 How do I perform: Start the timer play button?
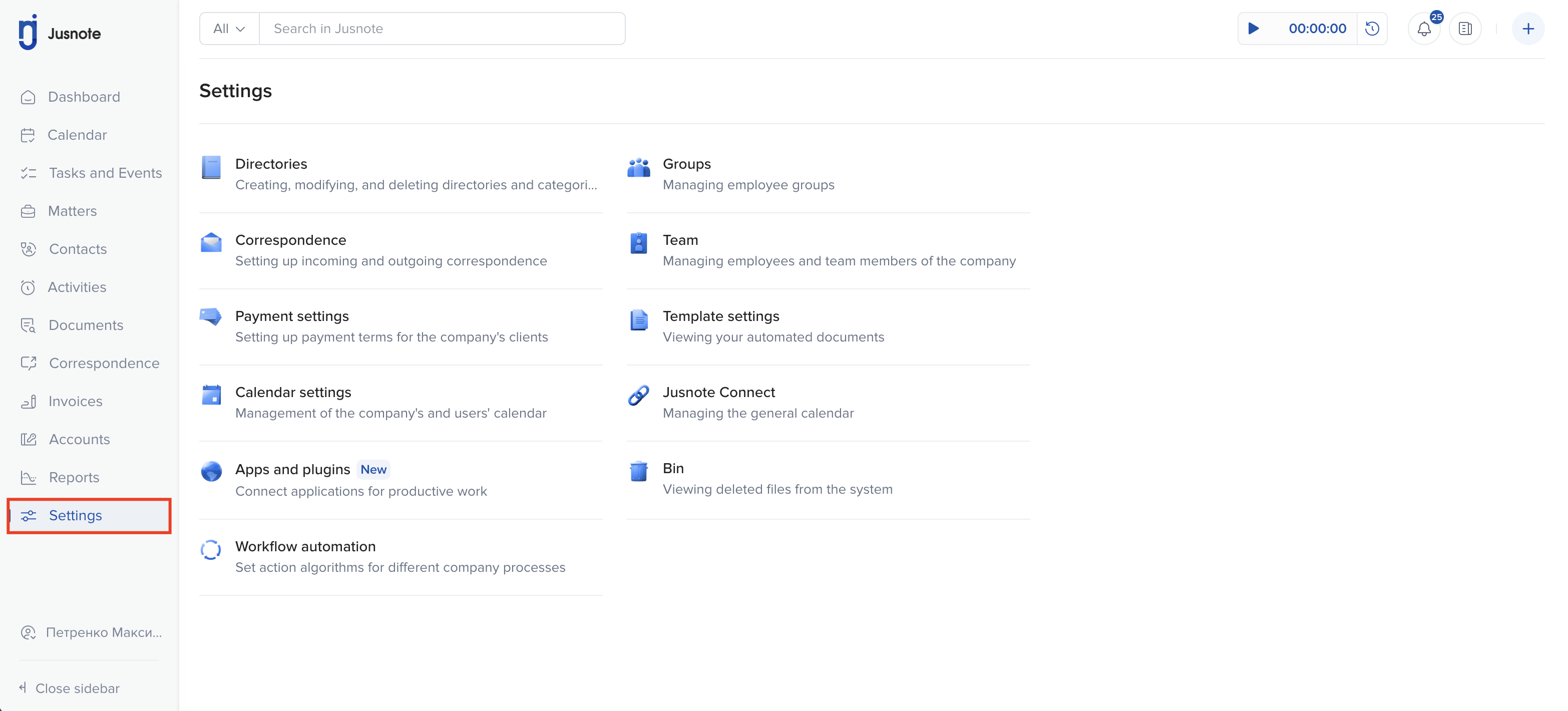[x=1253, y=29]
